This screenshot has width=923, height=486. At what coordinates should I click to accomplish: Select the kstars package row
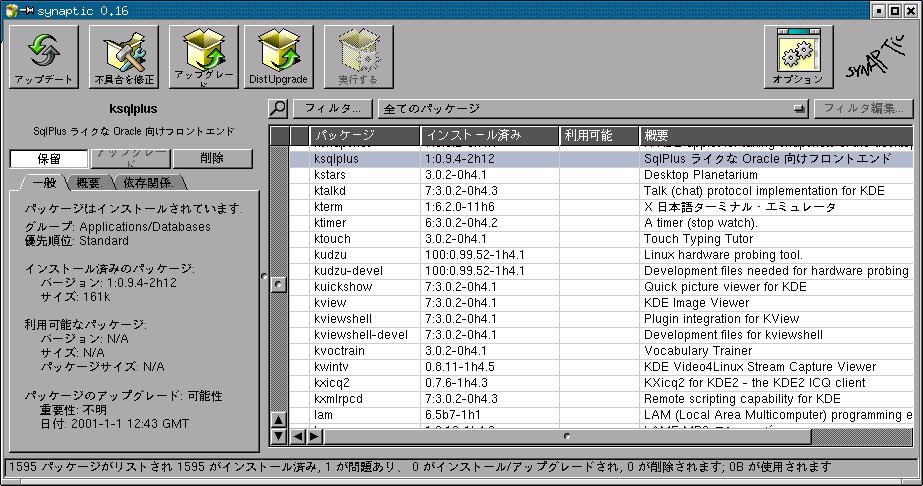click(x=601, y=175)
